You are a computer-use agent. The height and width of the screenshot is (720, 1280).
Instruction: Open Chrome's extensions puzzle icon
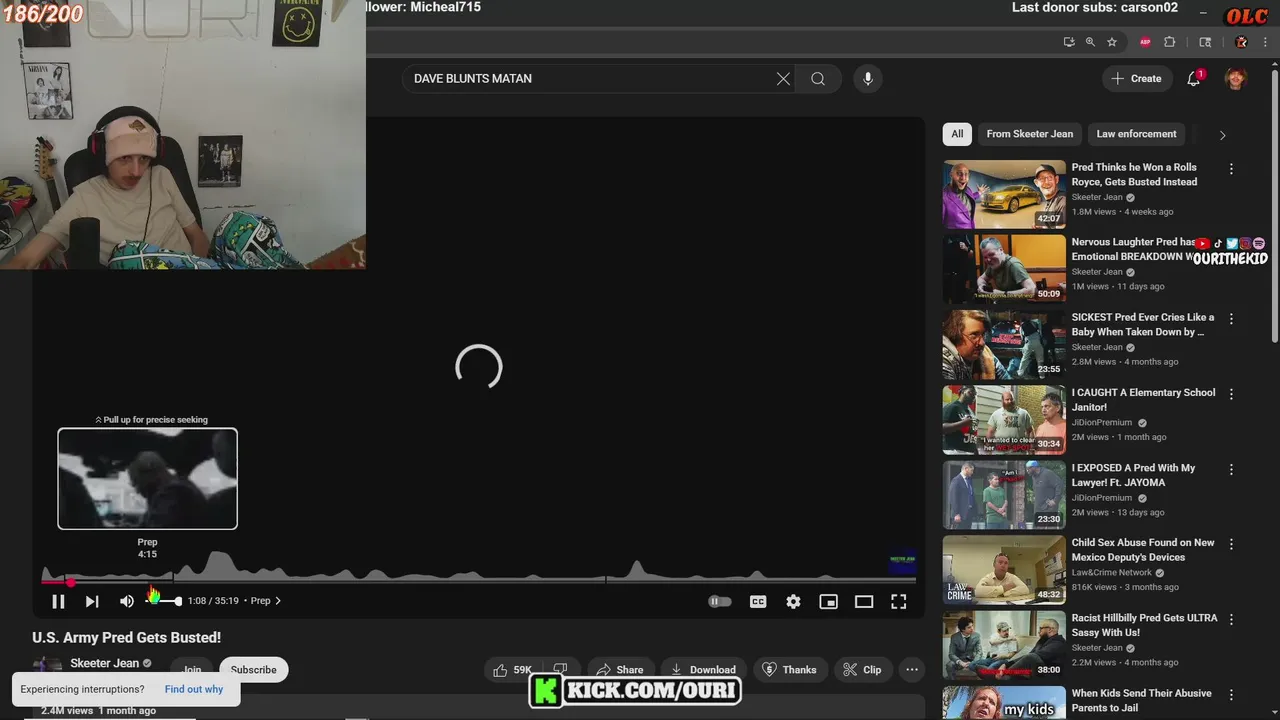[1170, 42]
